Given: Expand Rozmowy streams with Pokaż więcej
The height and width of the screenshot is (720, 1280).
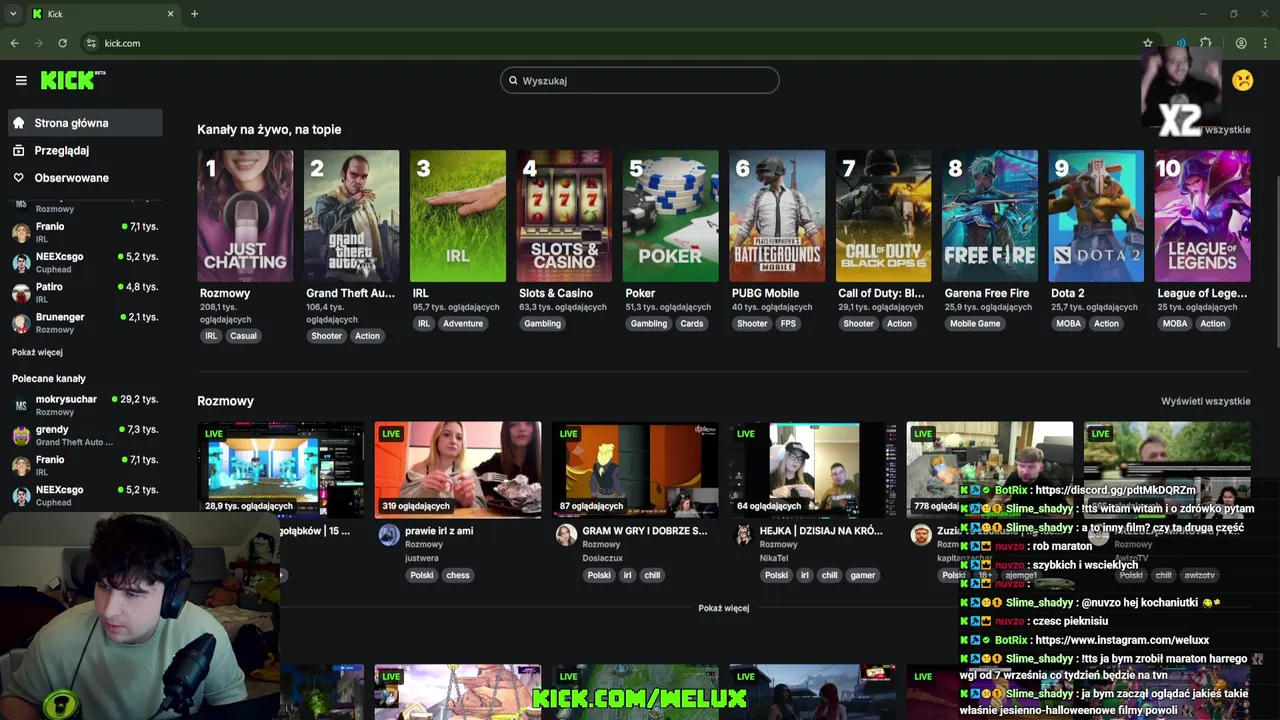Looking at the screenshot, I should [724, 608].
